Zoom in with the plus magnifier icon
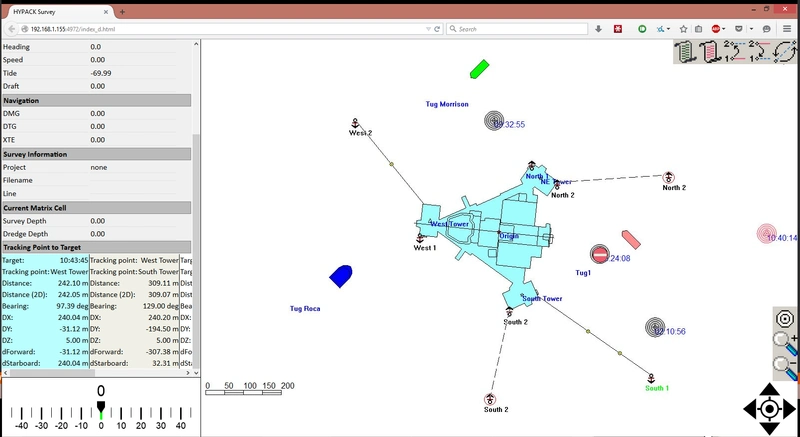This screenshot has height=437, width=800. coord(785,343)
